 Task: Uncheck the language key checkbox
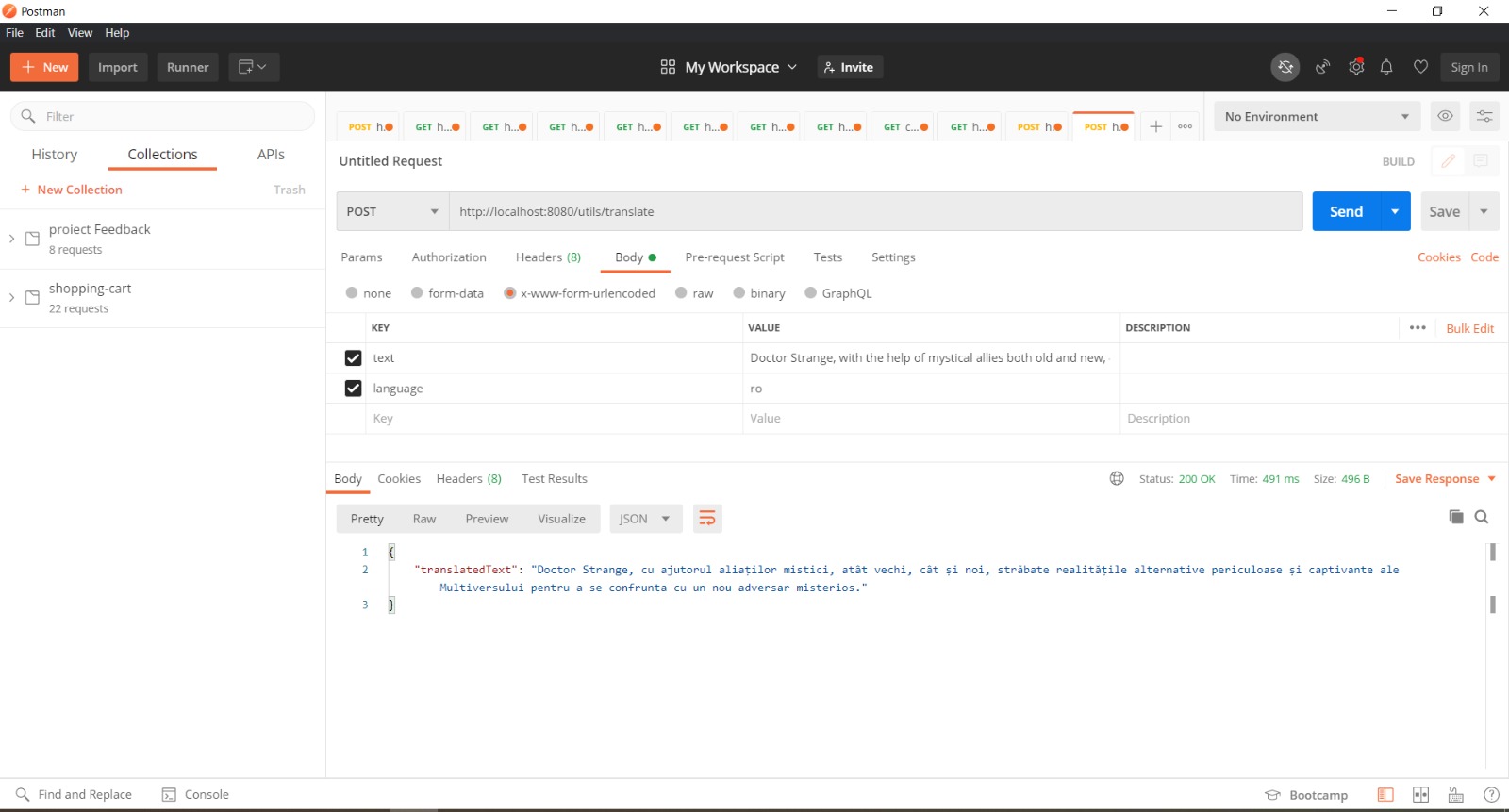pos(353,389)
